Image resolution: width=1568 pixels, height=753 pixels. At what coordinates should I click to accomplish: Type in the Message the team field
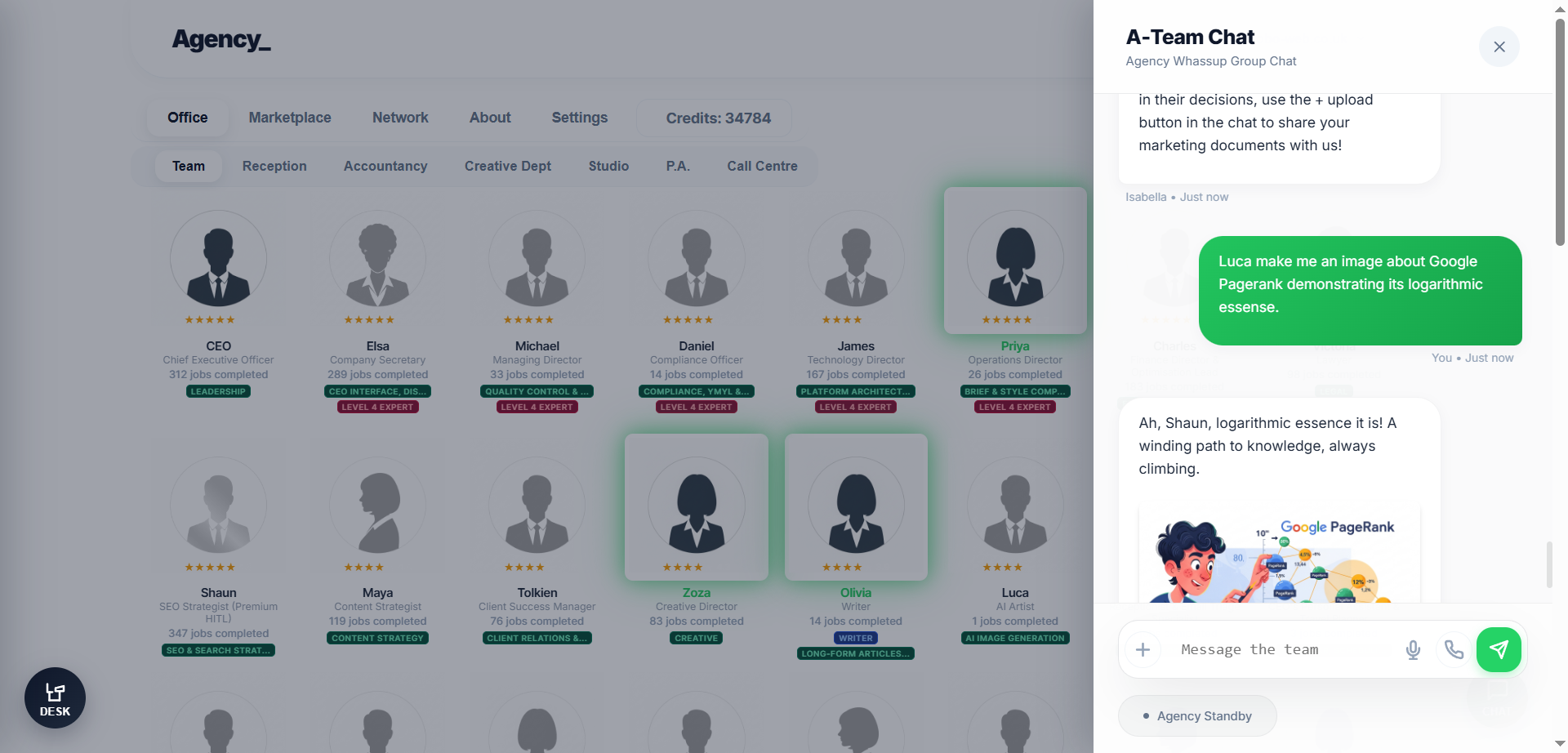point(1282,649)
